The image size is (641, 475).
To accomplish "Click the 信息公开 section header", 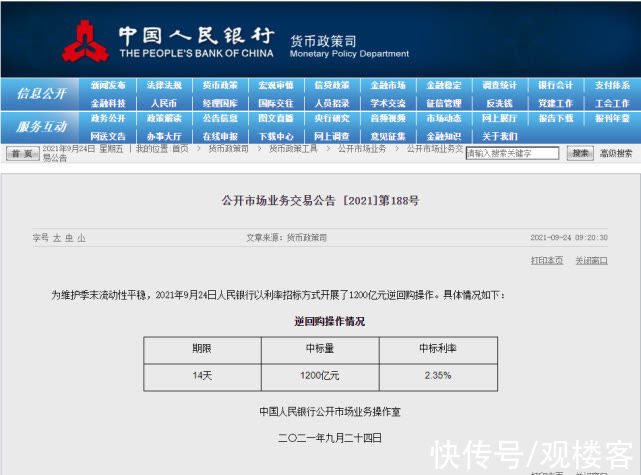I will 41,94.
